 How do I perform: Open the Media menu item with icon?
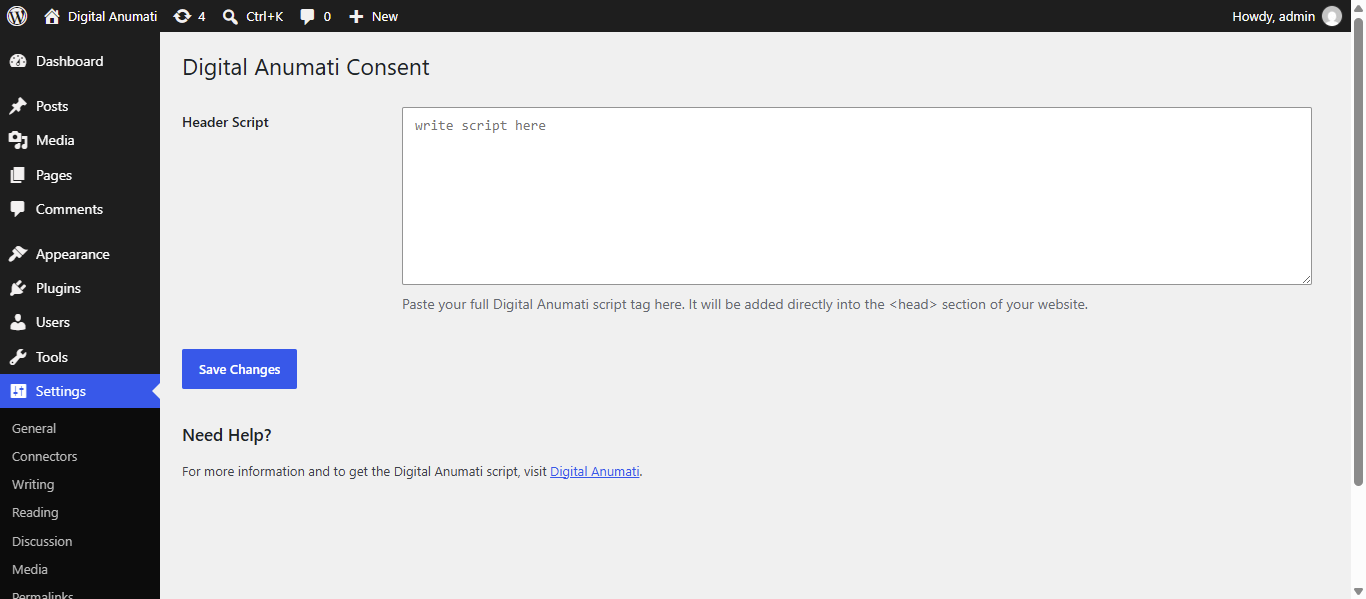[80, 140]
